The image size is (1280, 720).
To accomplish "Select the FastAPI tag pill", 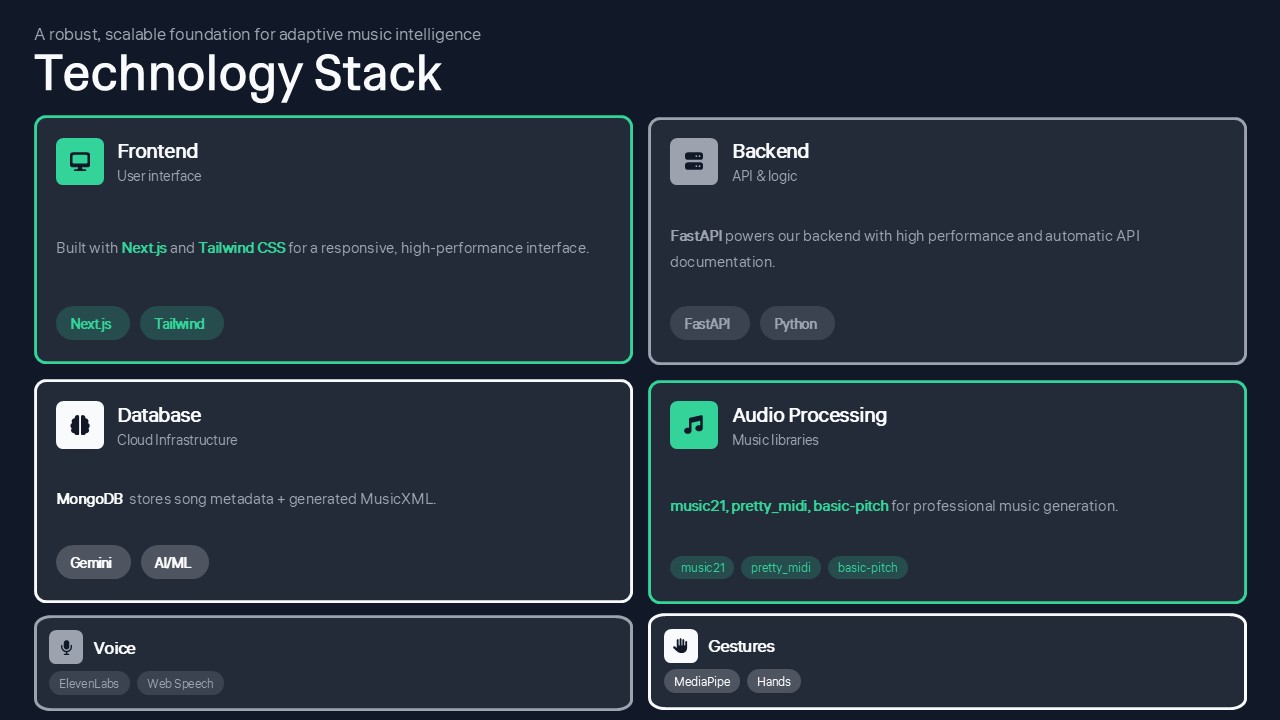I will point(710,323).
